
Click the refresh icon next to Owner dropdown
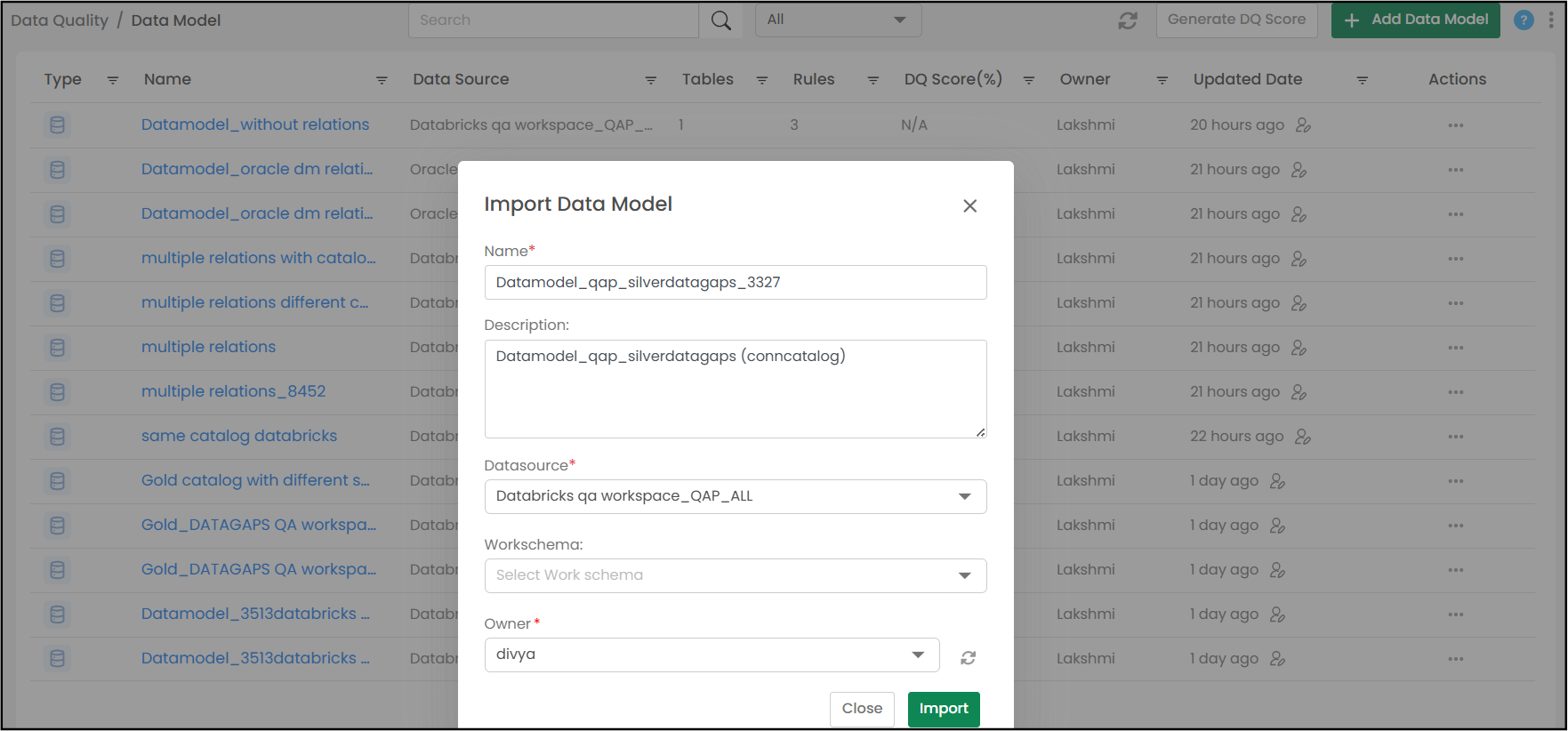pos(968,658)
